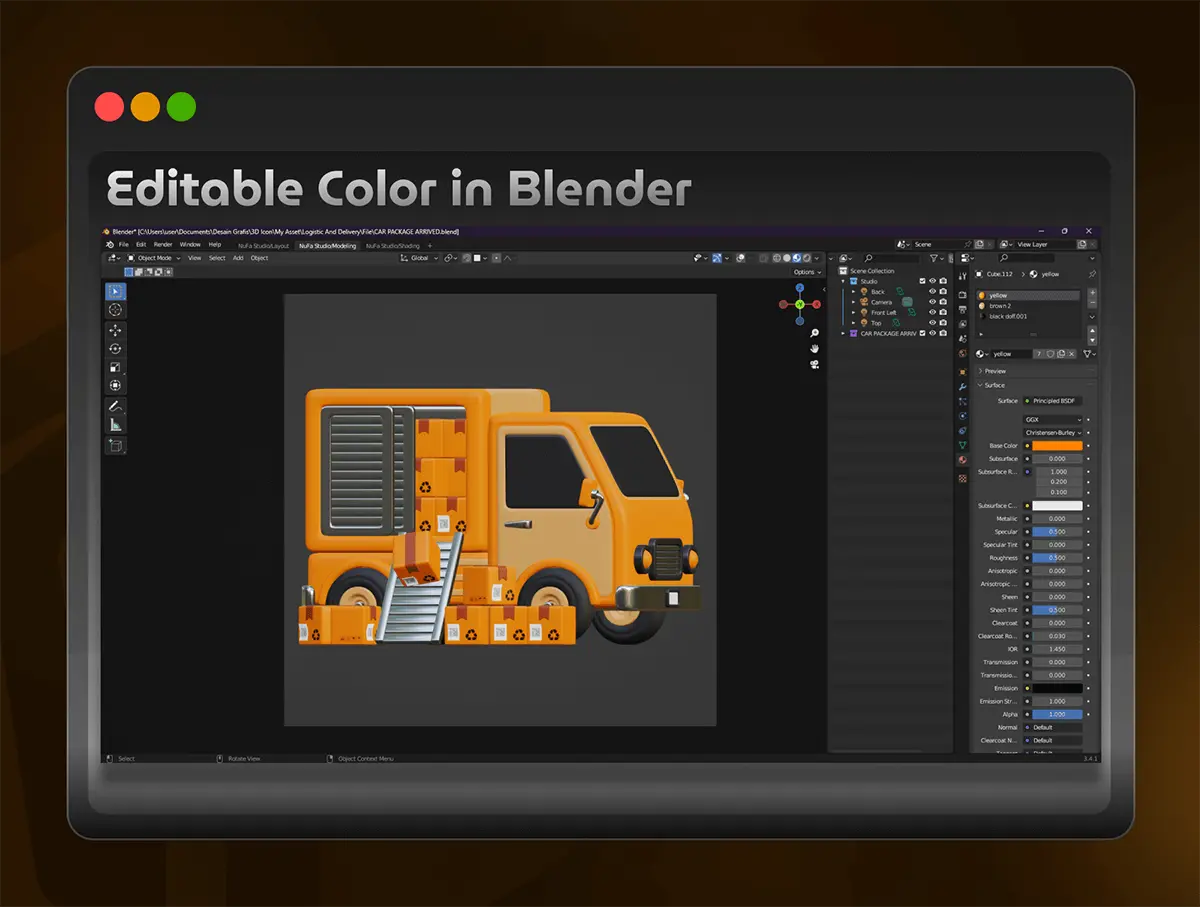Pick the Measure tool
This screenshot has width=1200, height=907.
tap(116, 425)
